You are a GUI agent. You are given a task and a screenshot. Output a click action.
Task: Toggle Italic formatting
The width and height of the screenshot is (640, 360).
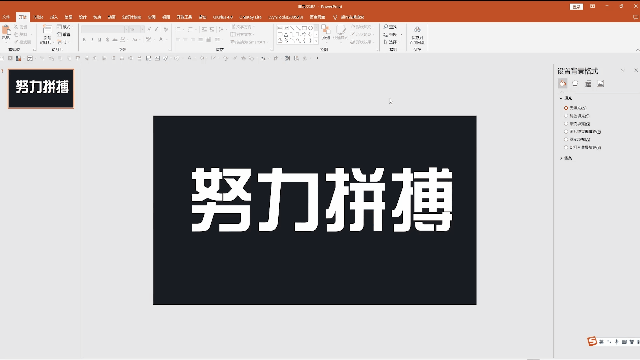tap(92, 40)
